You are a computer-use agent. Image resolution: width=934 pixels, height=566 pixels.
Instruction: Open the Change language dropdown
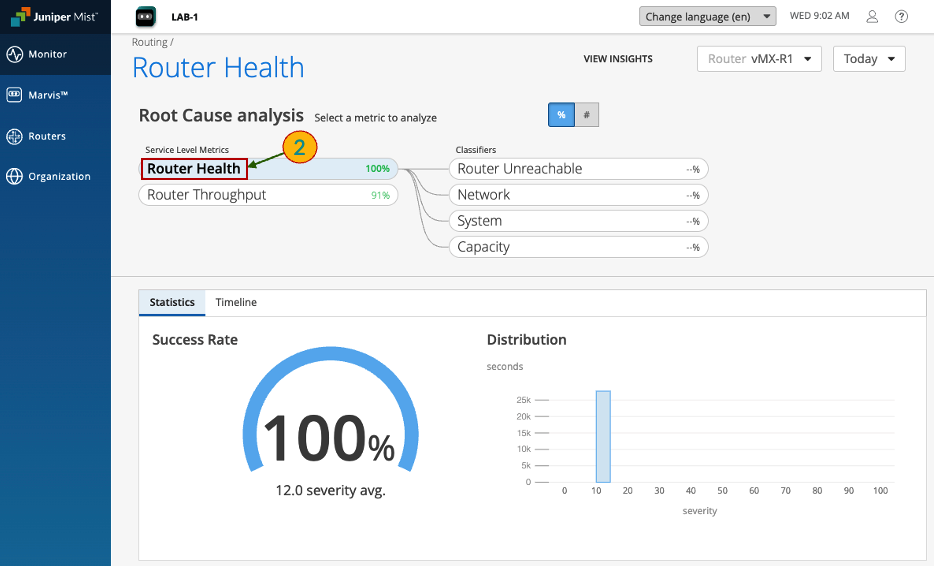[x=707, y=17]
